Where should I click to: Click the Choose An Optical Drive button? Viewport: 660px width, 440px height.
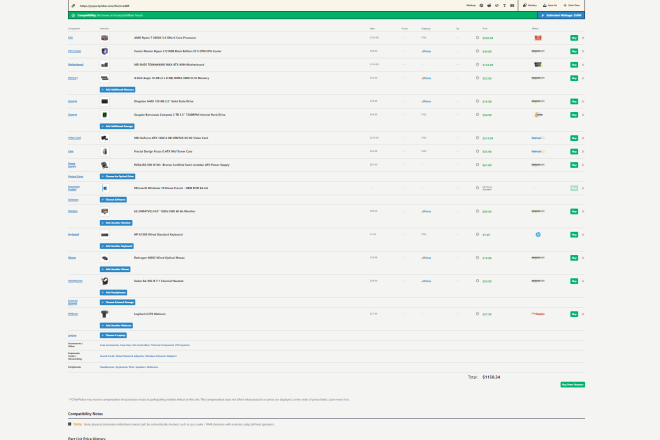click(x=117, y=176)
